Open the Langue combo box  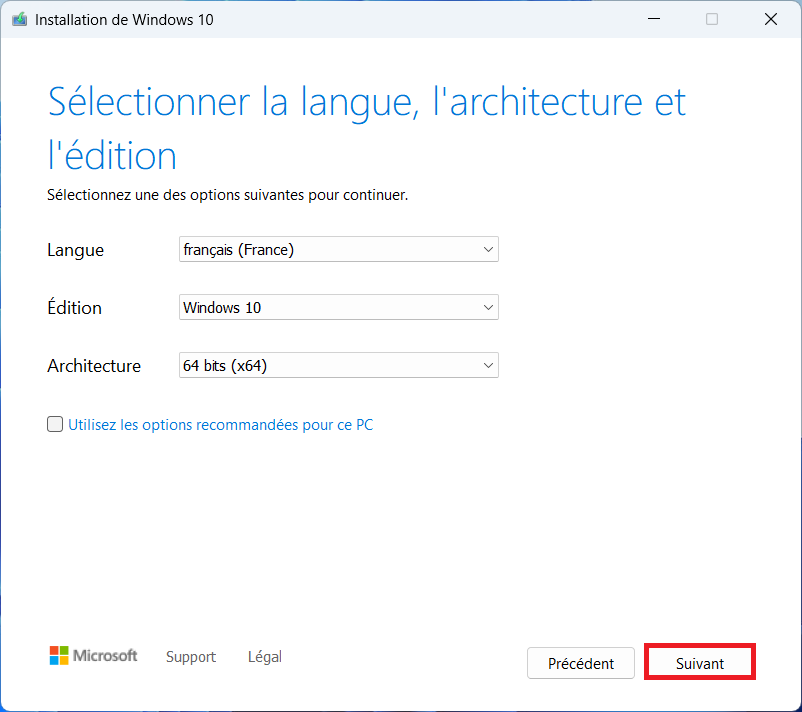[338, 249]
